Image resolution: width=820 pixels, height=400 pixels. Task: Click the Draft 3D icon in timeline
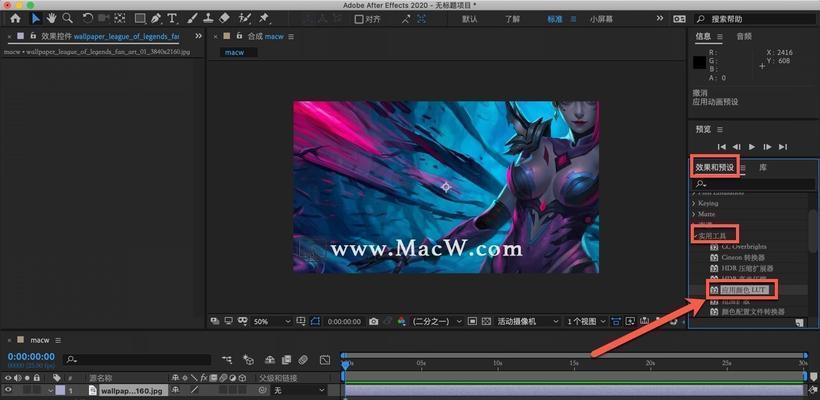[x=248, y=360]
